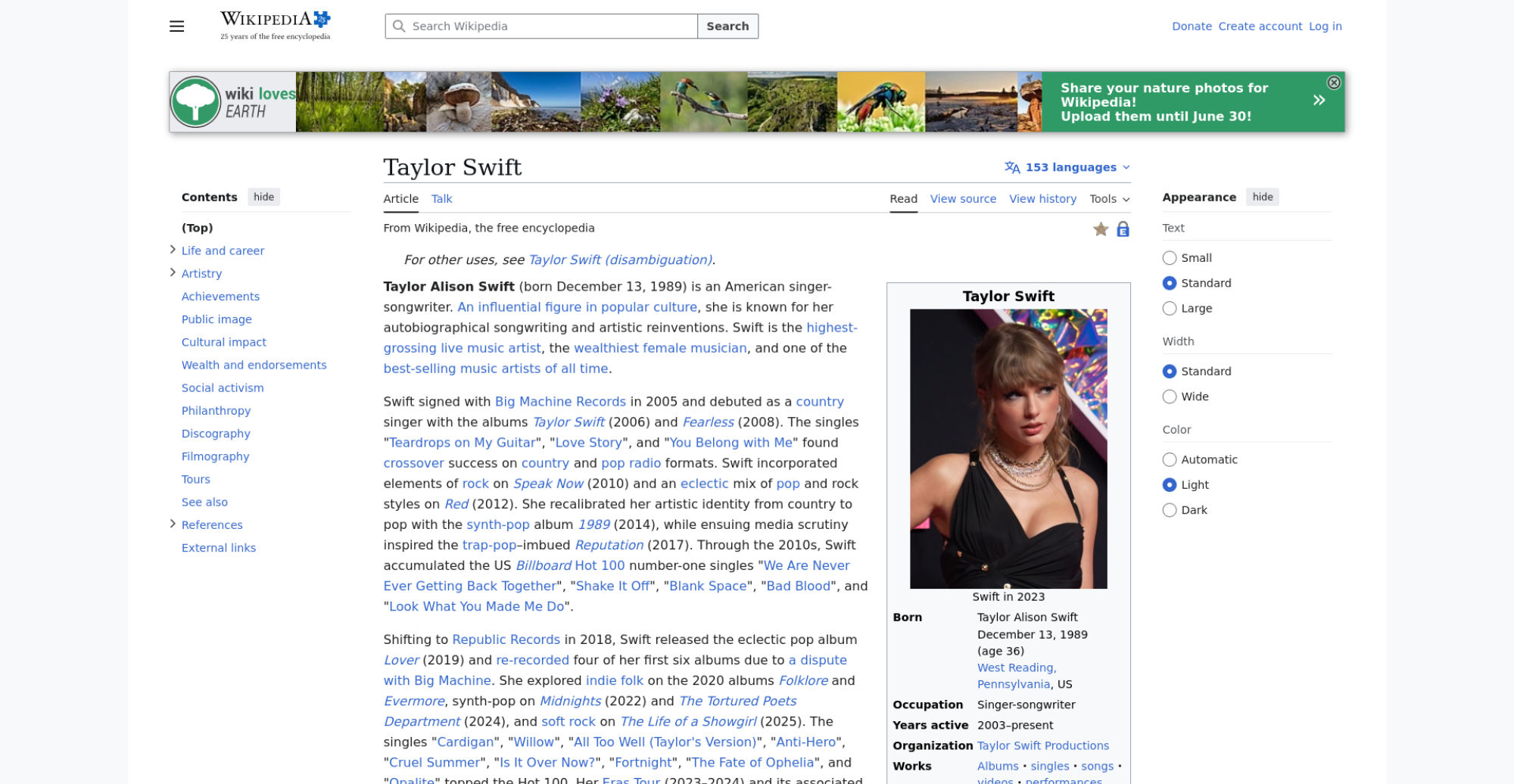Open the Speak Now album link
This screenshot has width=1514, height=784.
click(548, 484)
